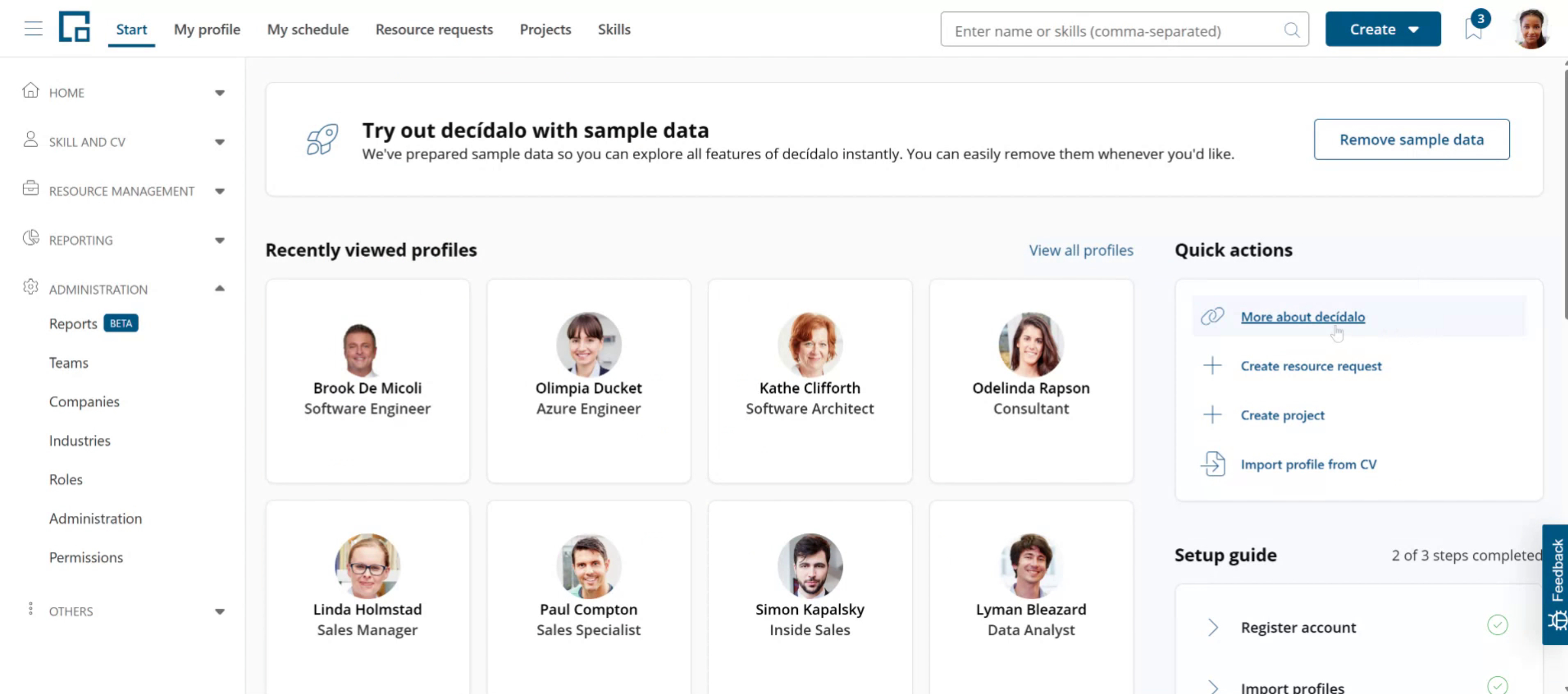The image size is (1568, 694).
Task: Open Reports BETA in Administration menu
Action: [x=94, y=323]
